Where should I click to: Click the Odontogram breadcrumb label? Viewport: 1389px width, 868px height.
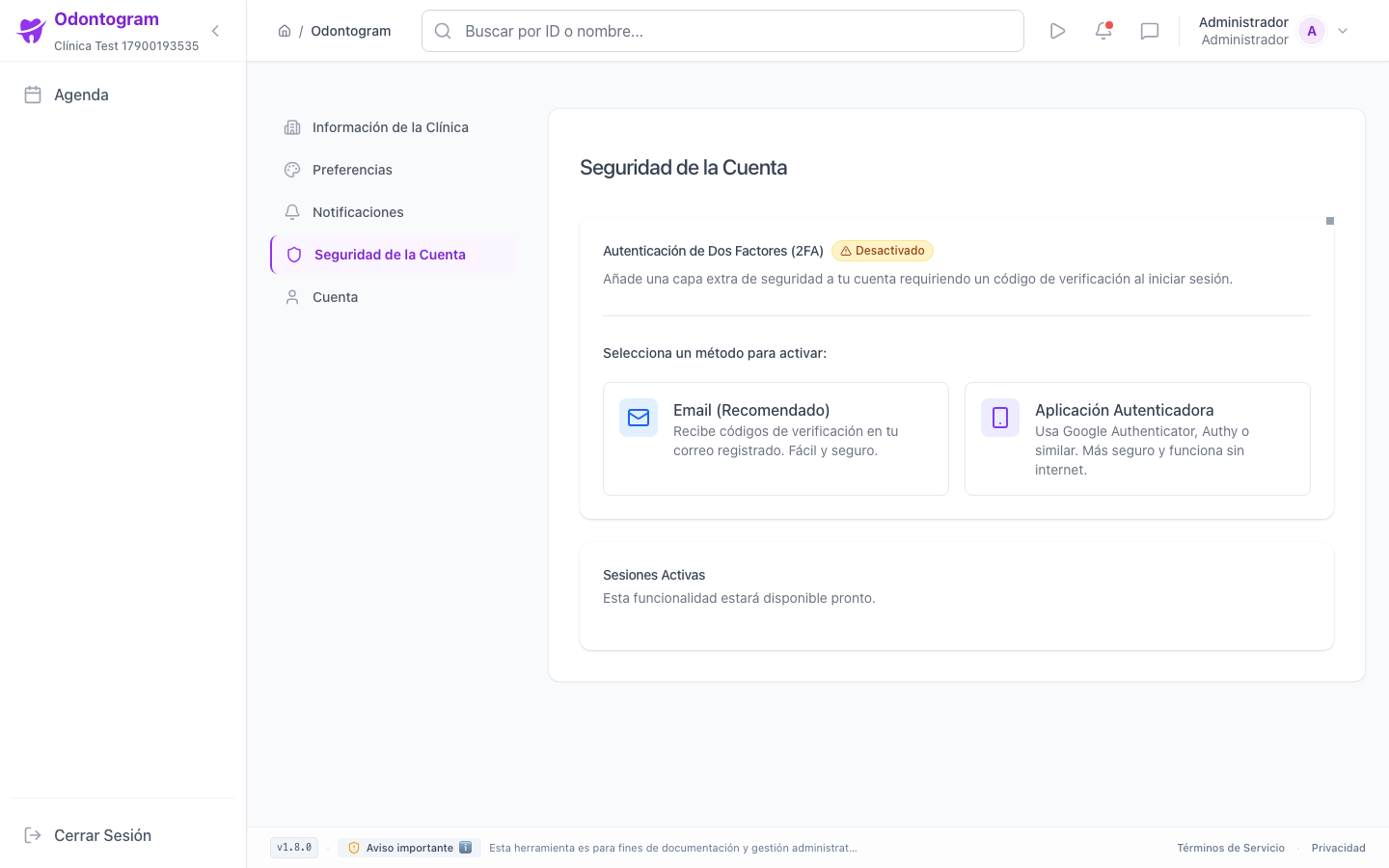click(x=351, y=31)
